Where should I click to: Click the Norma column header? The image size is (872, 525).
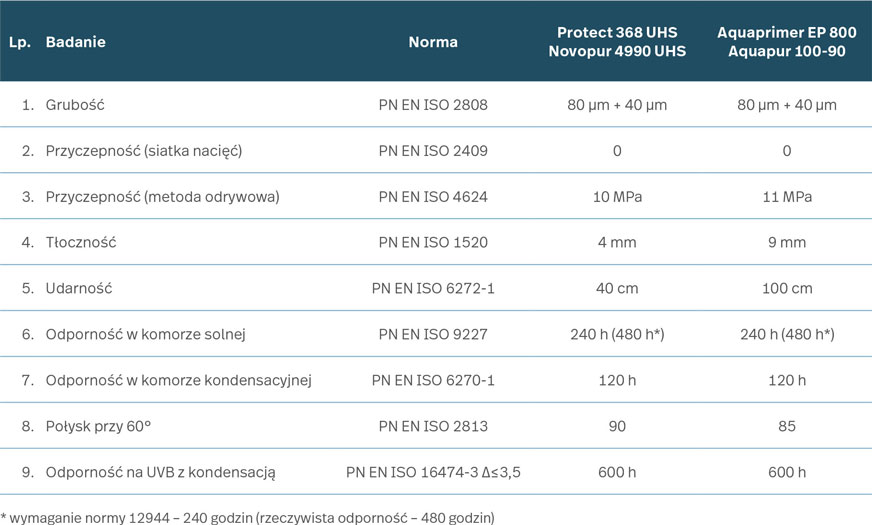tap(433, 42)
